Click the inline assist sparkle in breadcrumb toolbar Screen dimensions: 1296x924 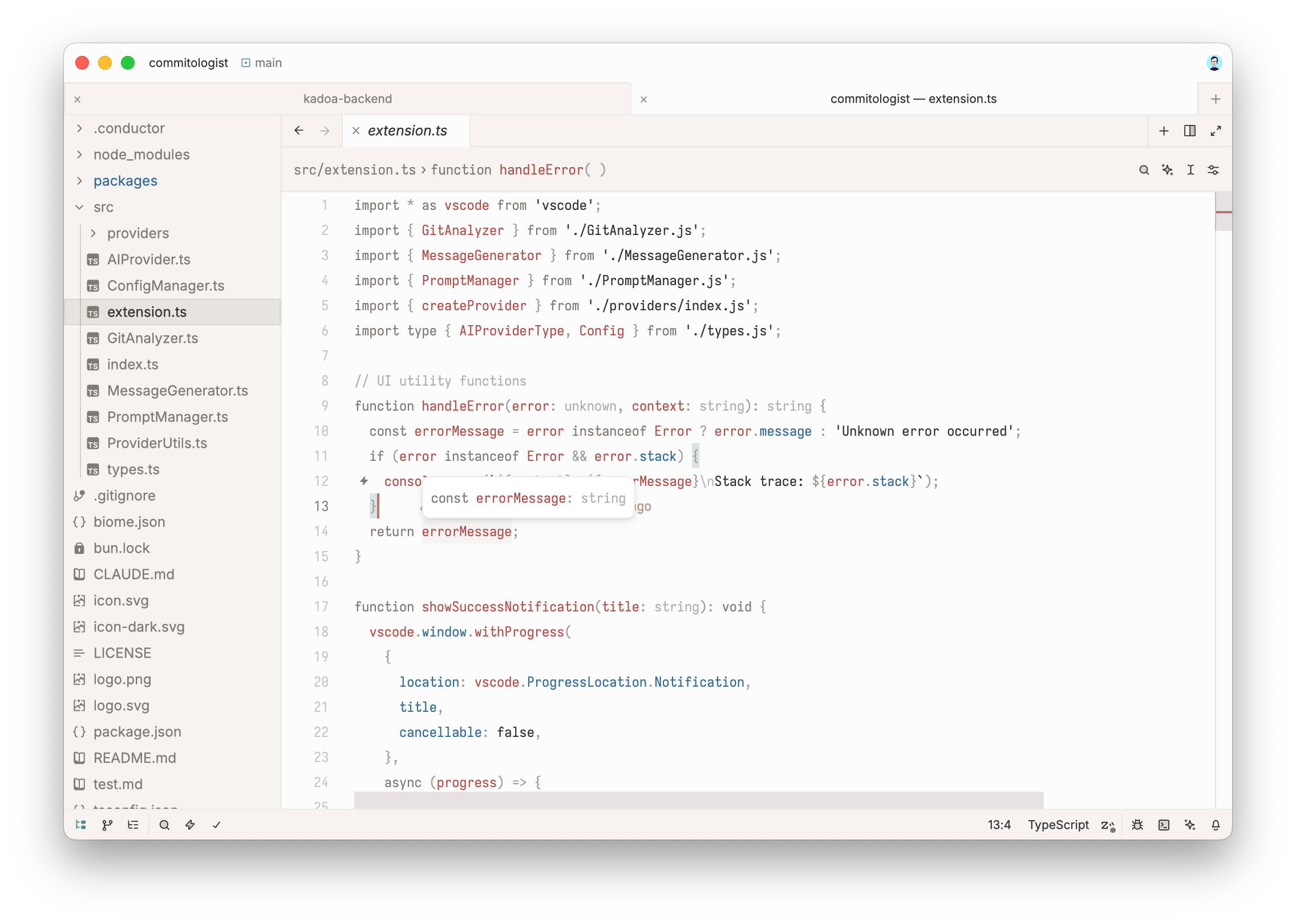point(1167,170)
